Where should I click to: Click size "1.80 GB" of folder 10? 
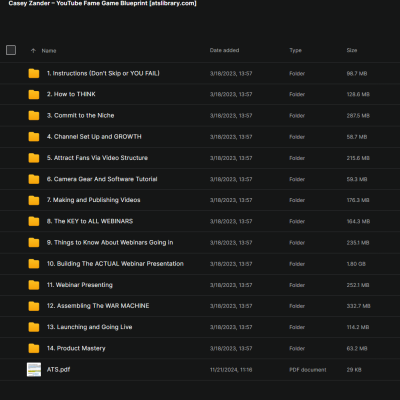coord(356,264)
